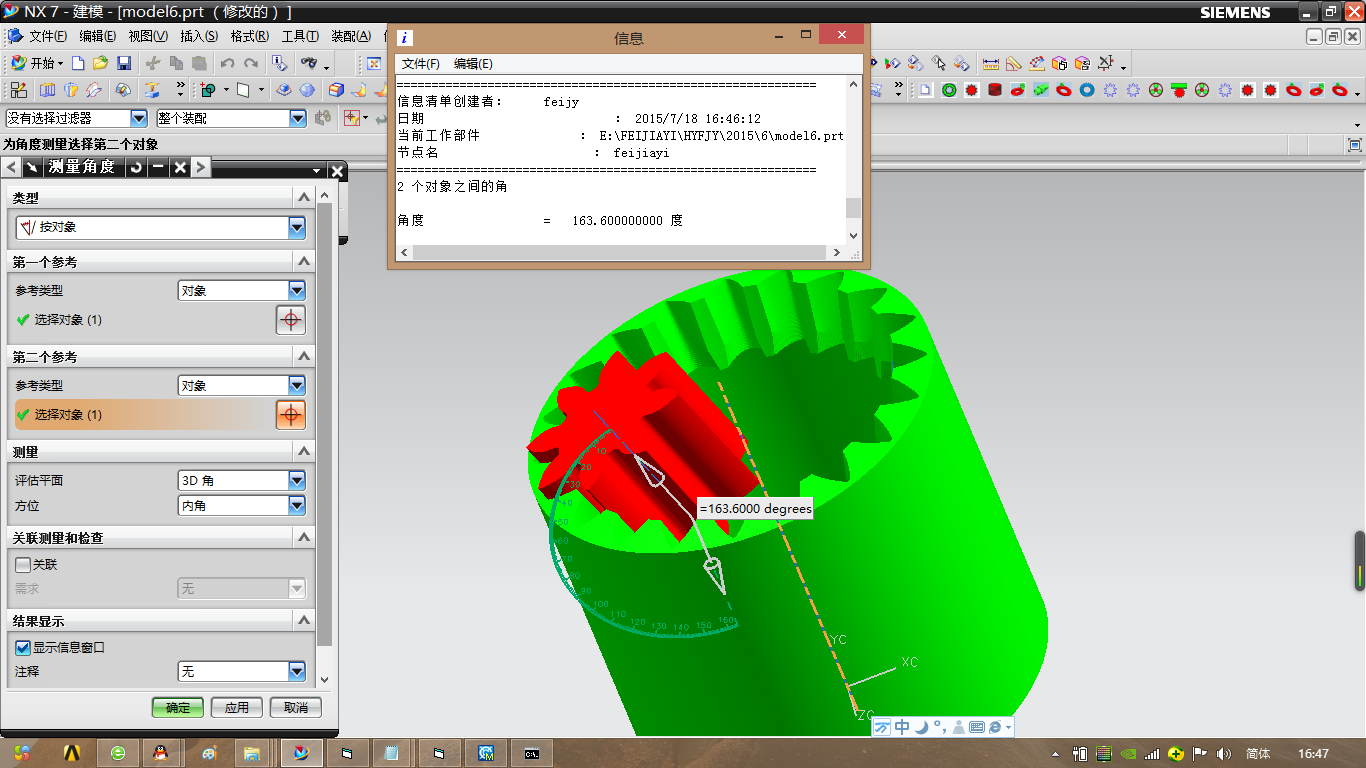This screenshot has width=1366, height=768.
Task: Click the Redo arrow icon
Action: [x=251, y=63]
